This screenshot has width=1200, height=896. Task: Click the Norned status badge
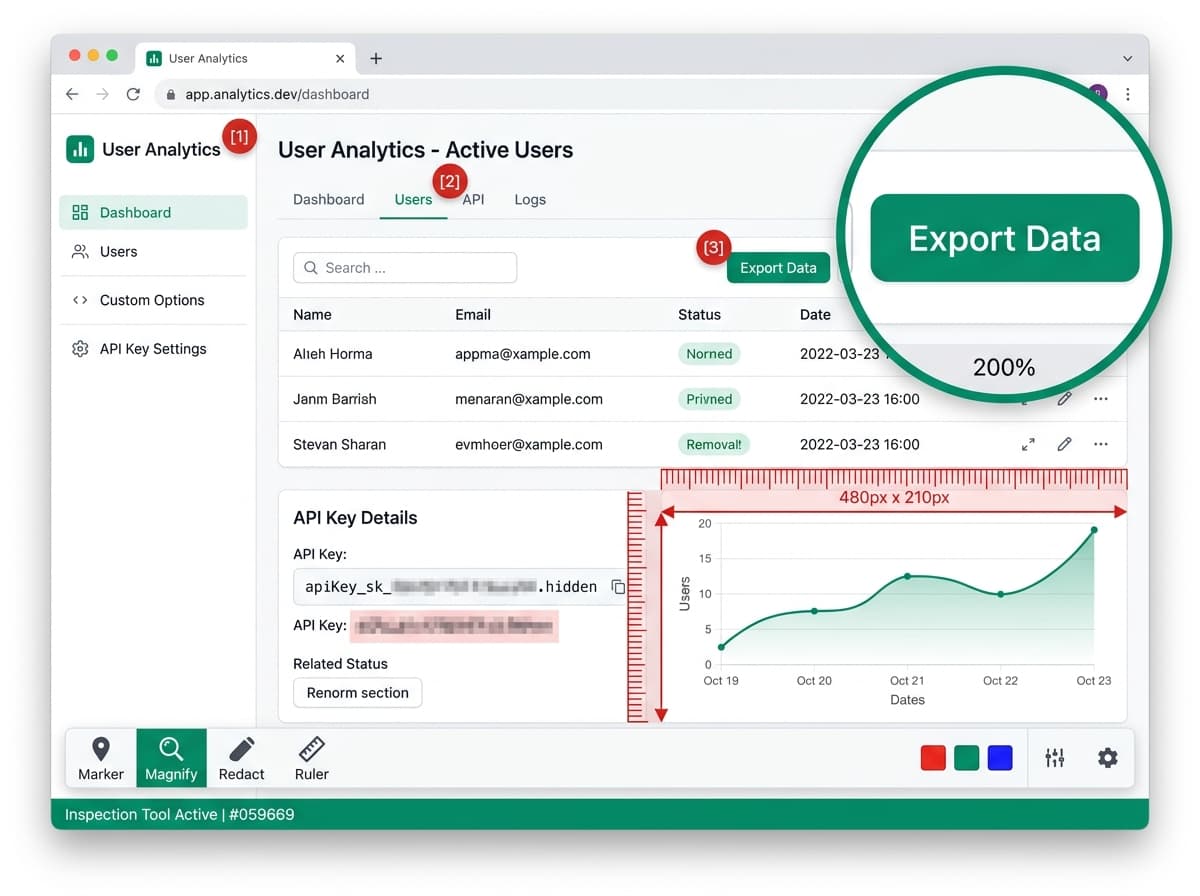click(709, 354)
